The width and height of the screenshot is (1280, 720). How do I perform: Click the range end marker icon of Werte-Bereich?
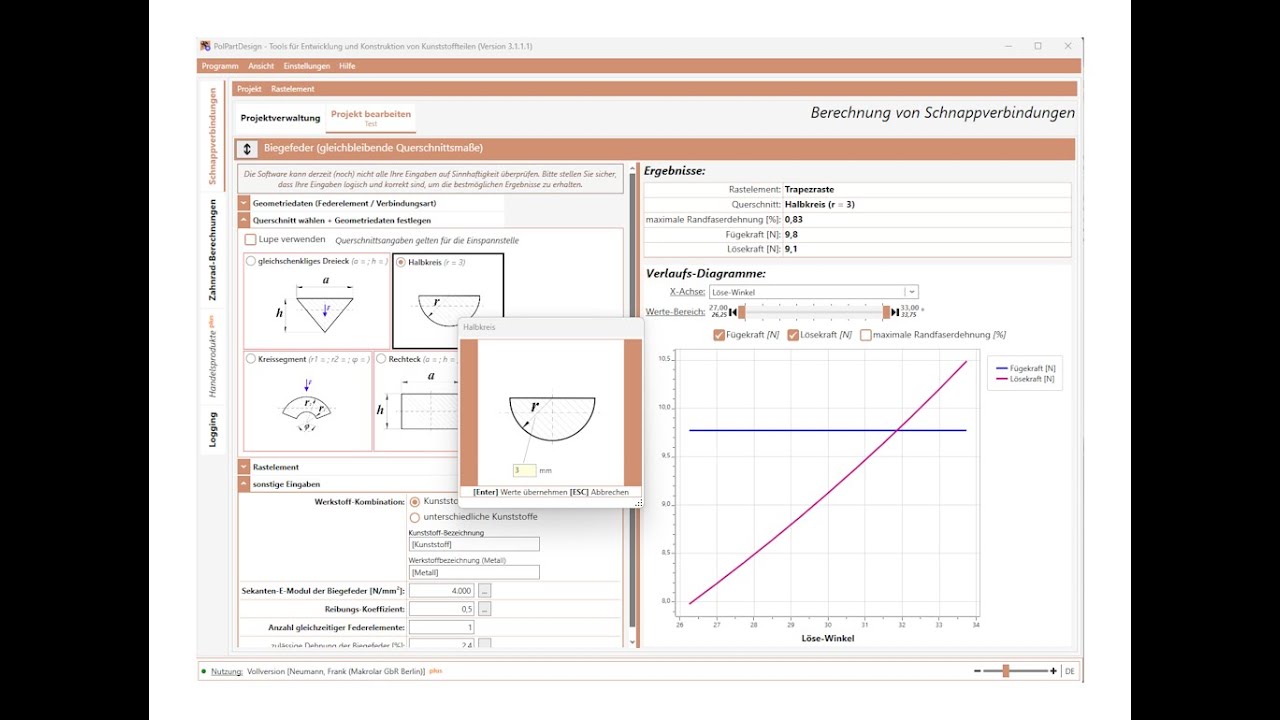coord(895,312)
